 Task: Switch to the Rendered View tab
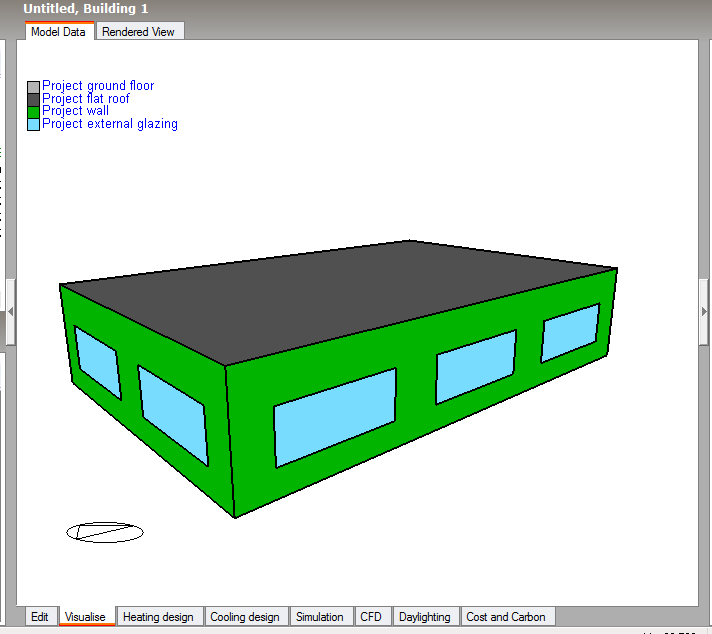point(140,31)
